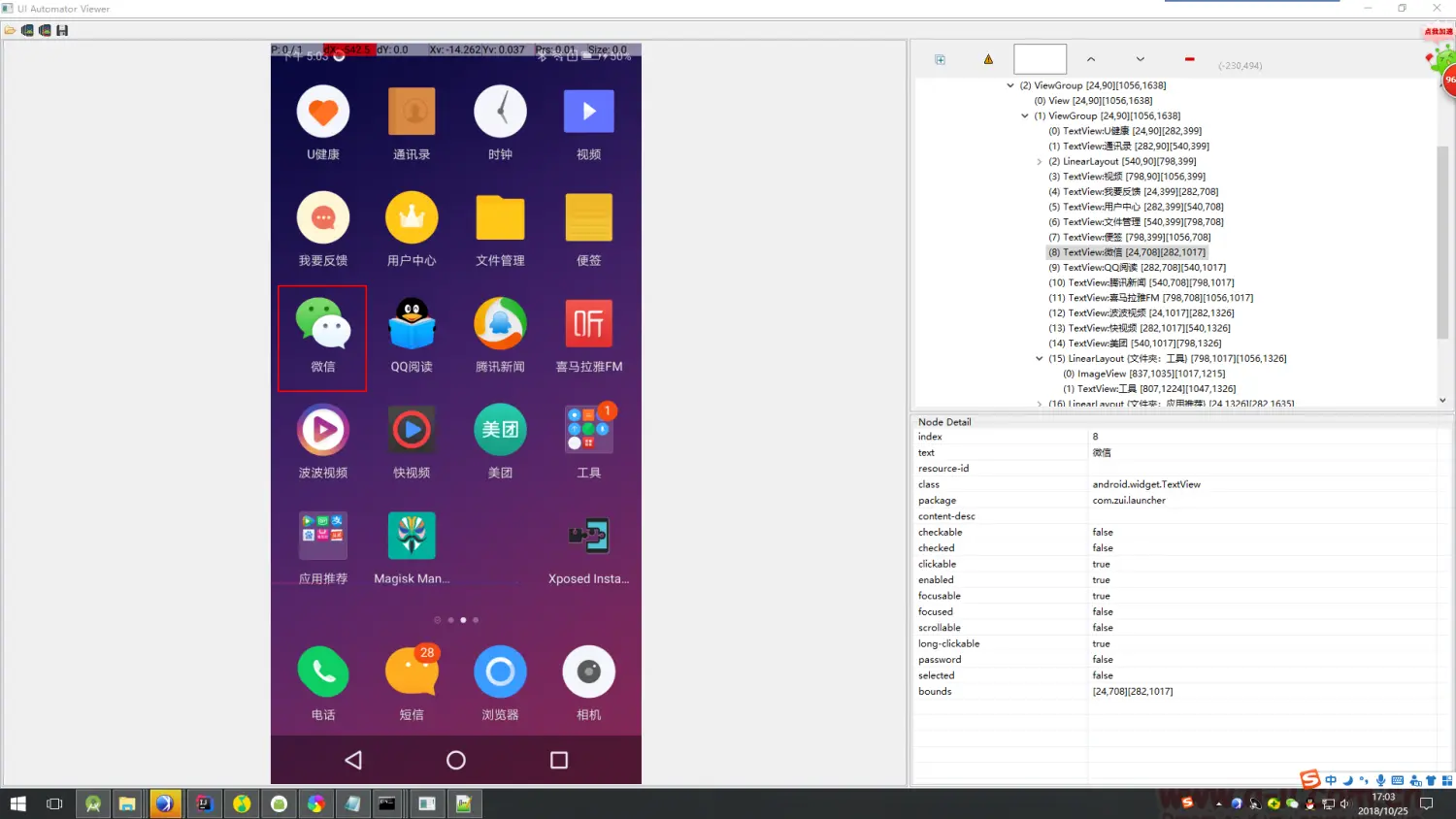
Task: Click the 时钟 clock app icon
Action: [500, 112]
